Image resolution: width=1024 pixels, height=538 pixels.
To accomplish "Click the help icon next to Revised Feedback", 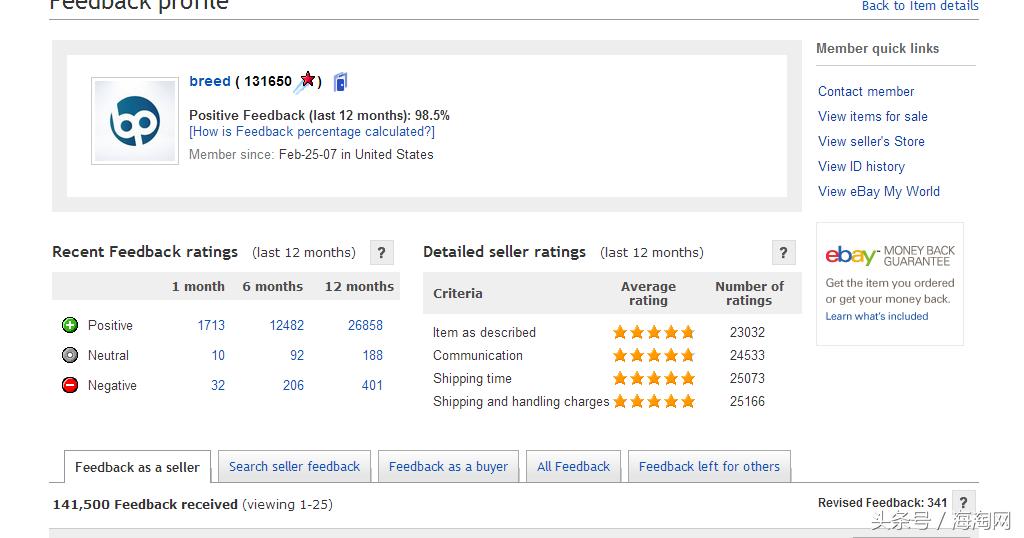I will coord(963,503).
